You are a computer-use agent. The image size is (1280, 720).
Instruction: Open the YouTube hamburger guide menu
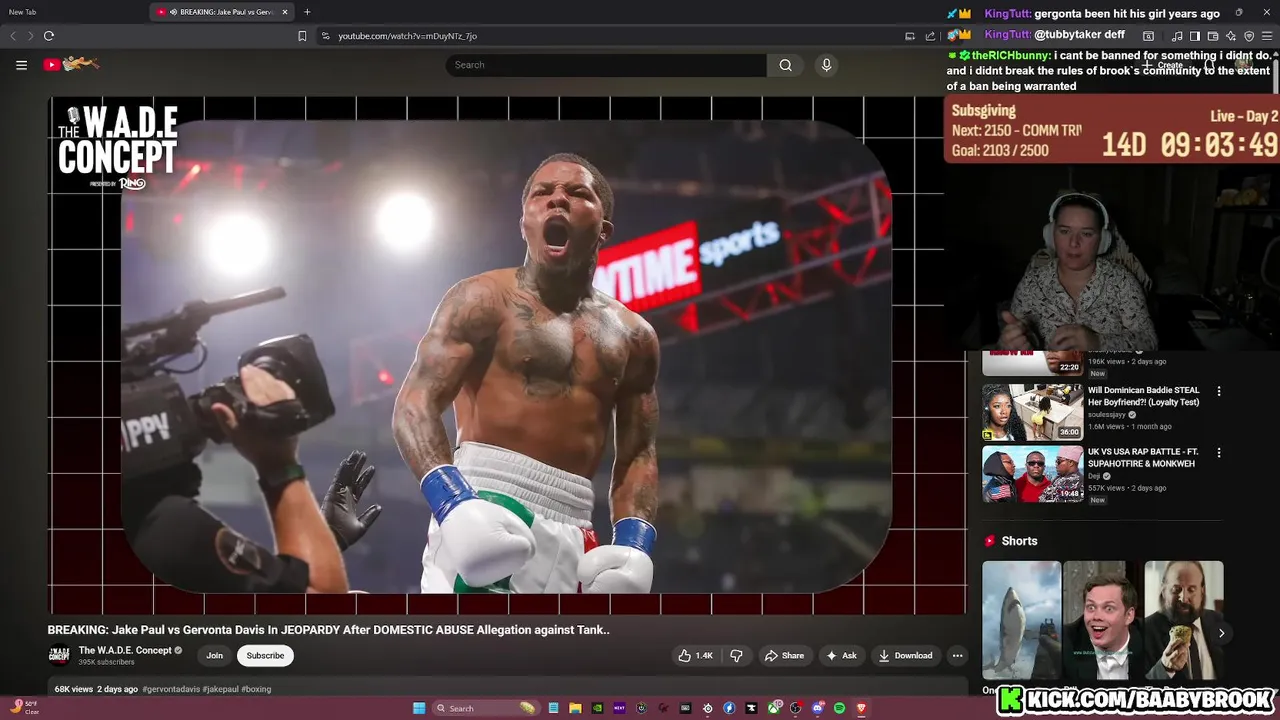click(x=21, y=65)
